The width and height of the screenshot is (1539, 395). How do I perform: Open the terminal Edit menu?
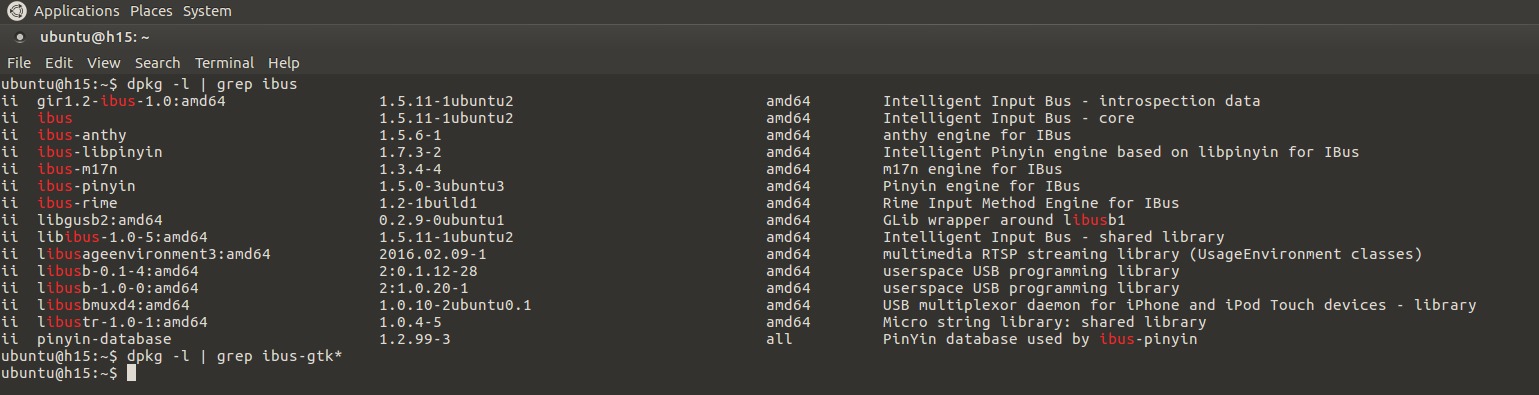coord(59,62)
